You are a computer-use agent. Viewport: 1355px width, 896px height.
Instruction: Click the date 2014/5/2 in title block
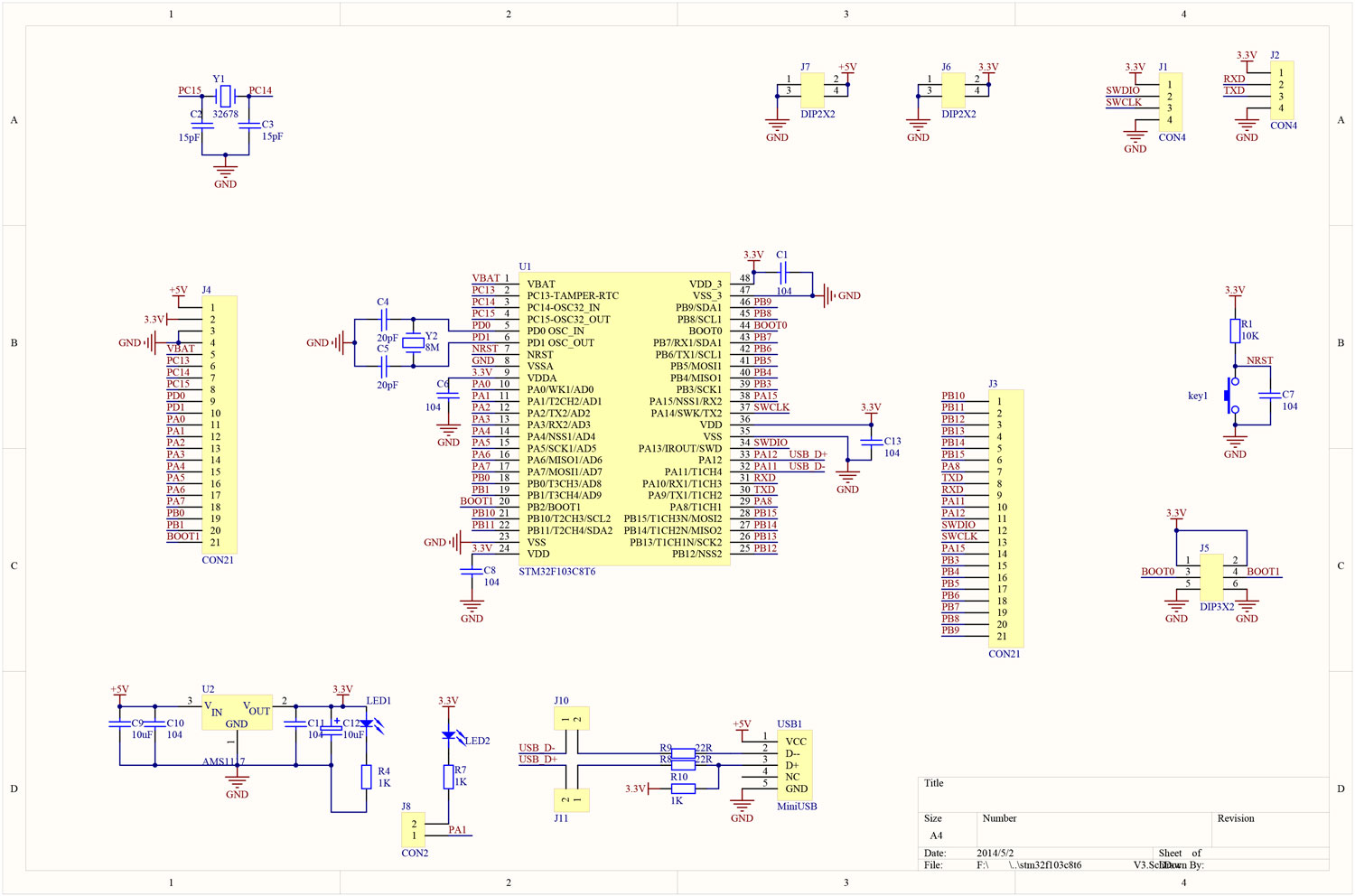pyautogui.click(x=995, y=853)
